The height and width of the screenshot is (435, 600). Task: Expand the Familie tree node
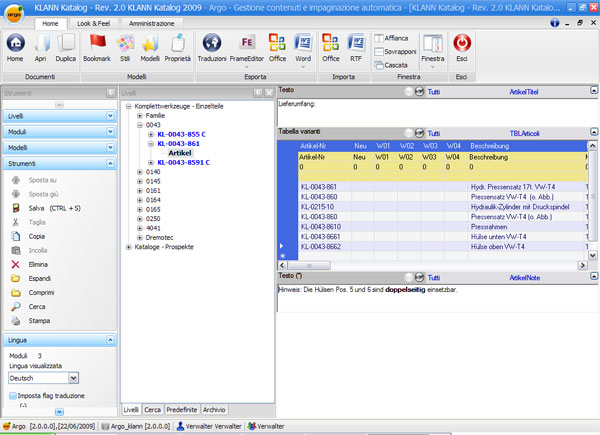coord(140,116)
